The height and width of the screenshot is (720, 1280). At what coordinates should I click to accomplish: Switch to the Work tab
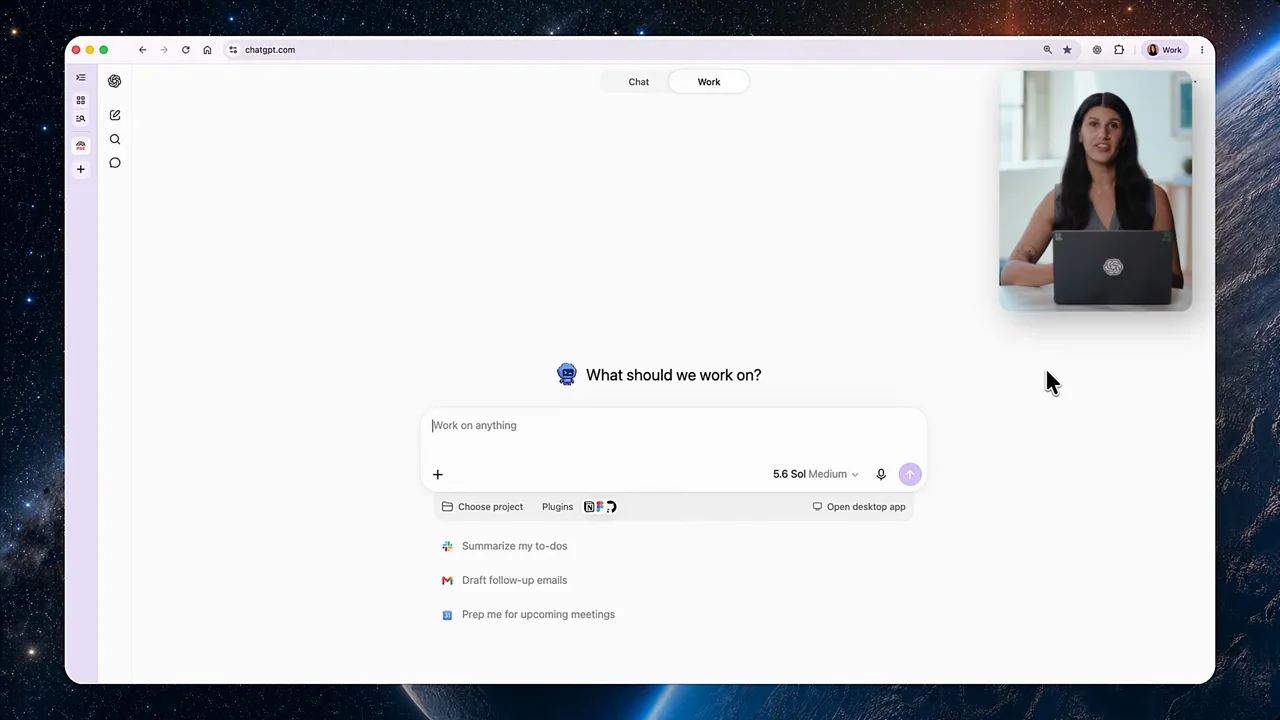click(709, 82)
